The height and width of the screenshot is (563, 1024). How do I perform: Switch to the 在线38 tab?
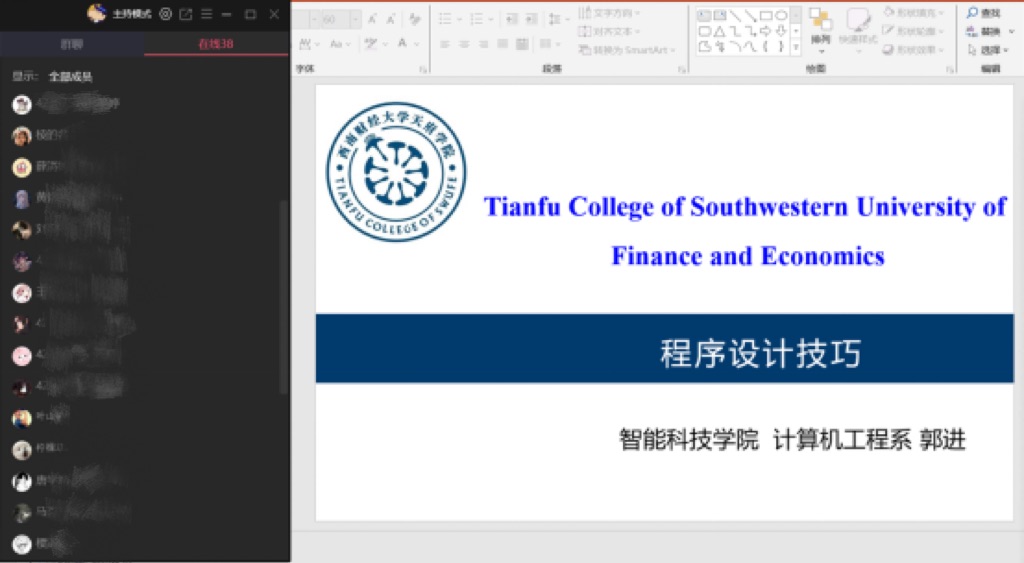(216, 44)
